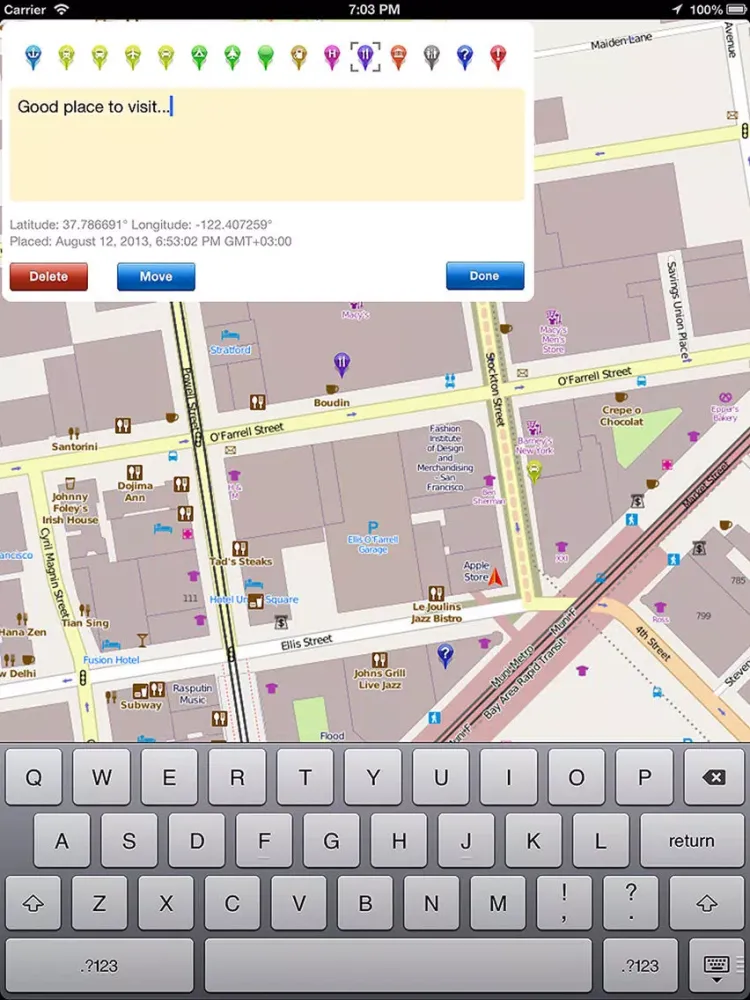Confirm the note with the Done button
Image resolution: width=750 pixels, height=1000 pixels.
[x=485, y=276]
